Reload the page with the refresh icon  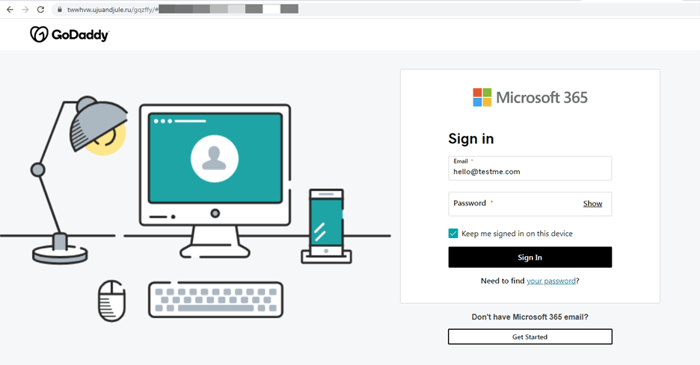point(41,9)
